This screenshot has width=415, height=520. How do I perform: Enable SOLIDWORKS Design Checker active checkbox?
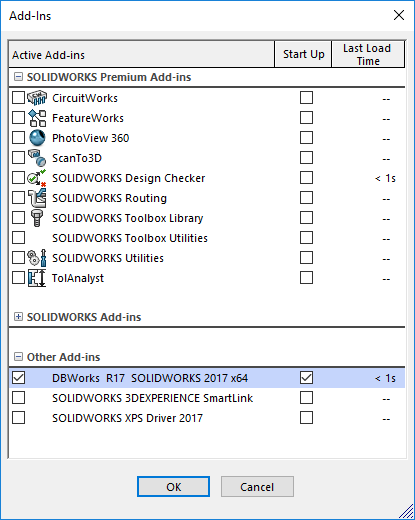click(x=18, y=178)
